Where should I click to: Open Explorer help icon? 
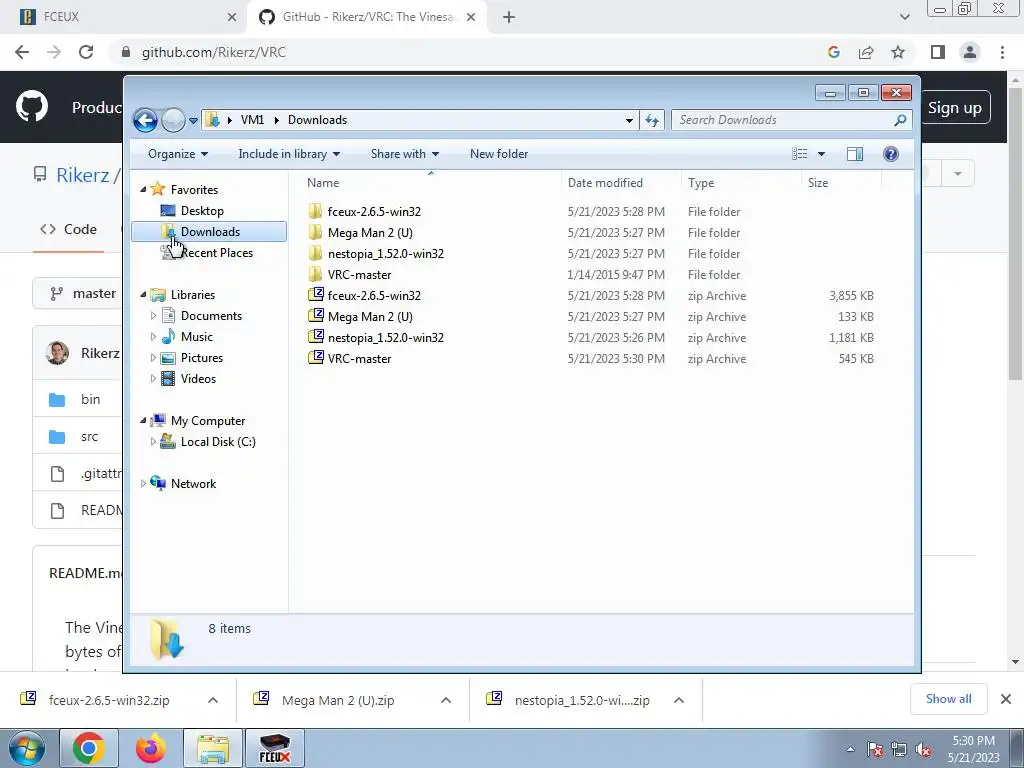coord(891,154)
